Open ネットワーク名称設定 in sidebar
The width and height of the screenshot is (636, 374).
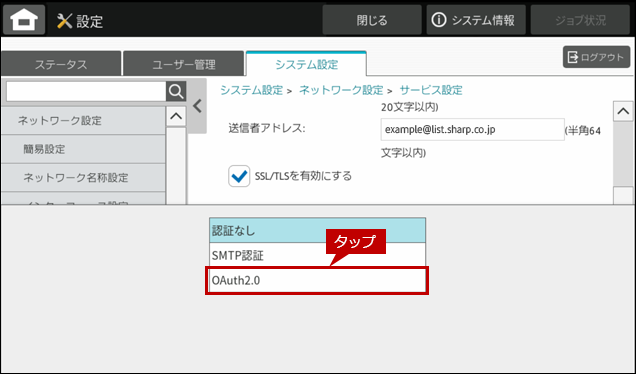(83, 177)
